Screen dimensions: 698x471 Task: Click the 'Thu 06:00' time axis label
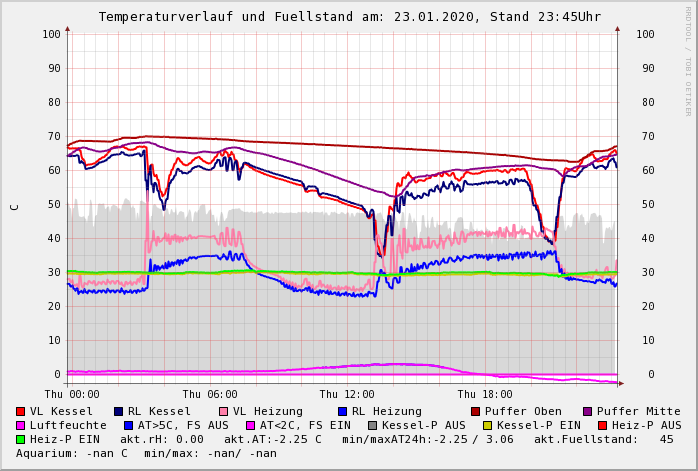[x=210, y=394]
